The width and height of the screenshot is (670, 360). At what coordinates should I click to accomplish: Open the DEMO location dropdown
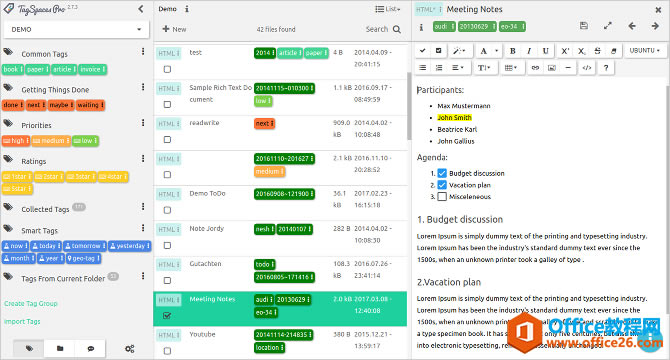[77, 29]
